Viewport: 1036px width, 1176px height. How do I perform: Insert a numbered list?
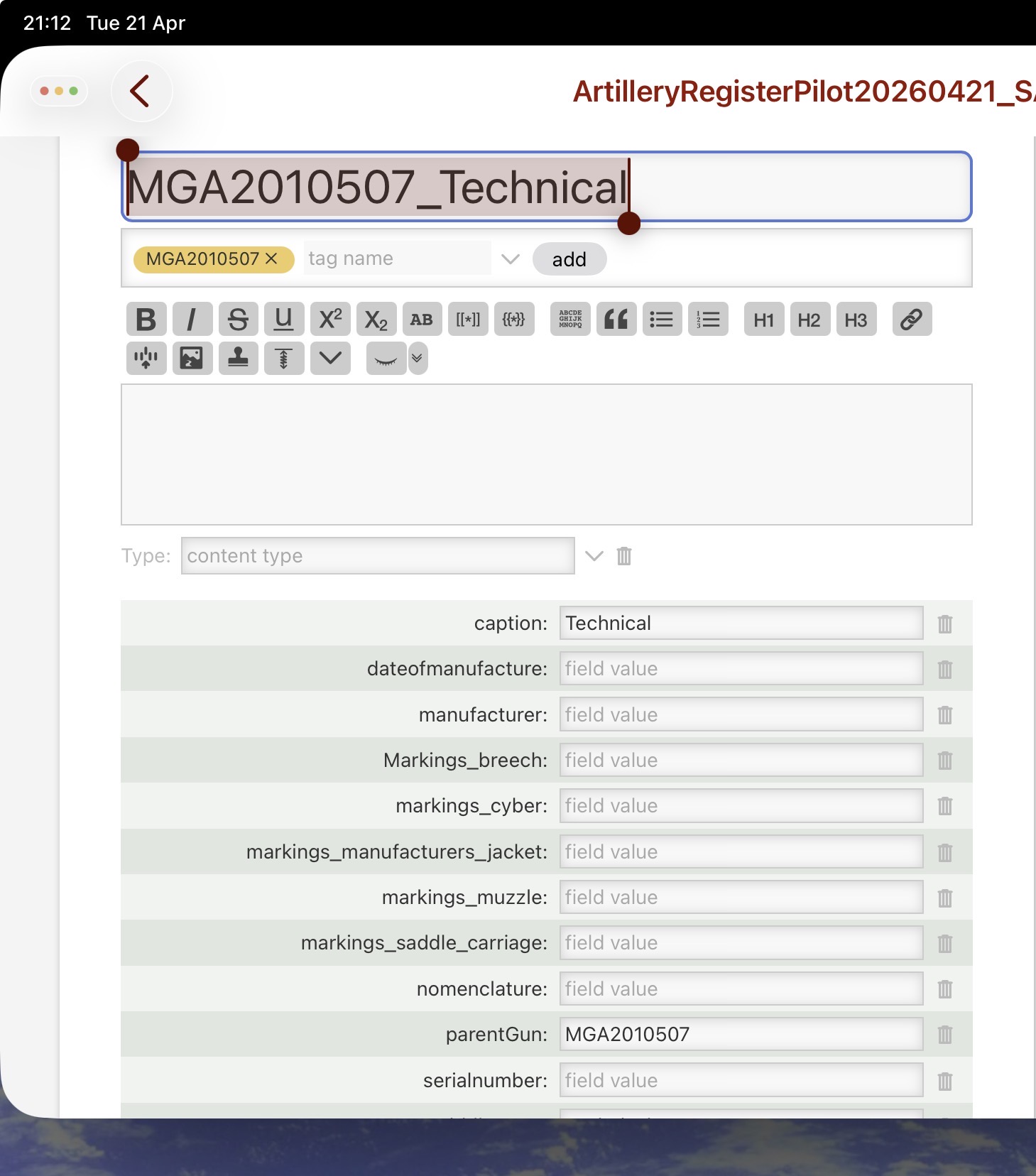(x=708, y=320)
